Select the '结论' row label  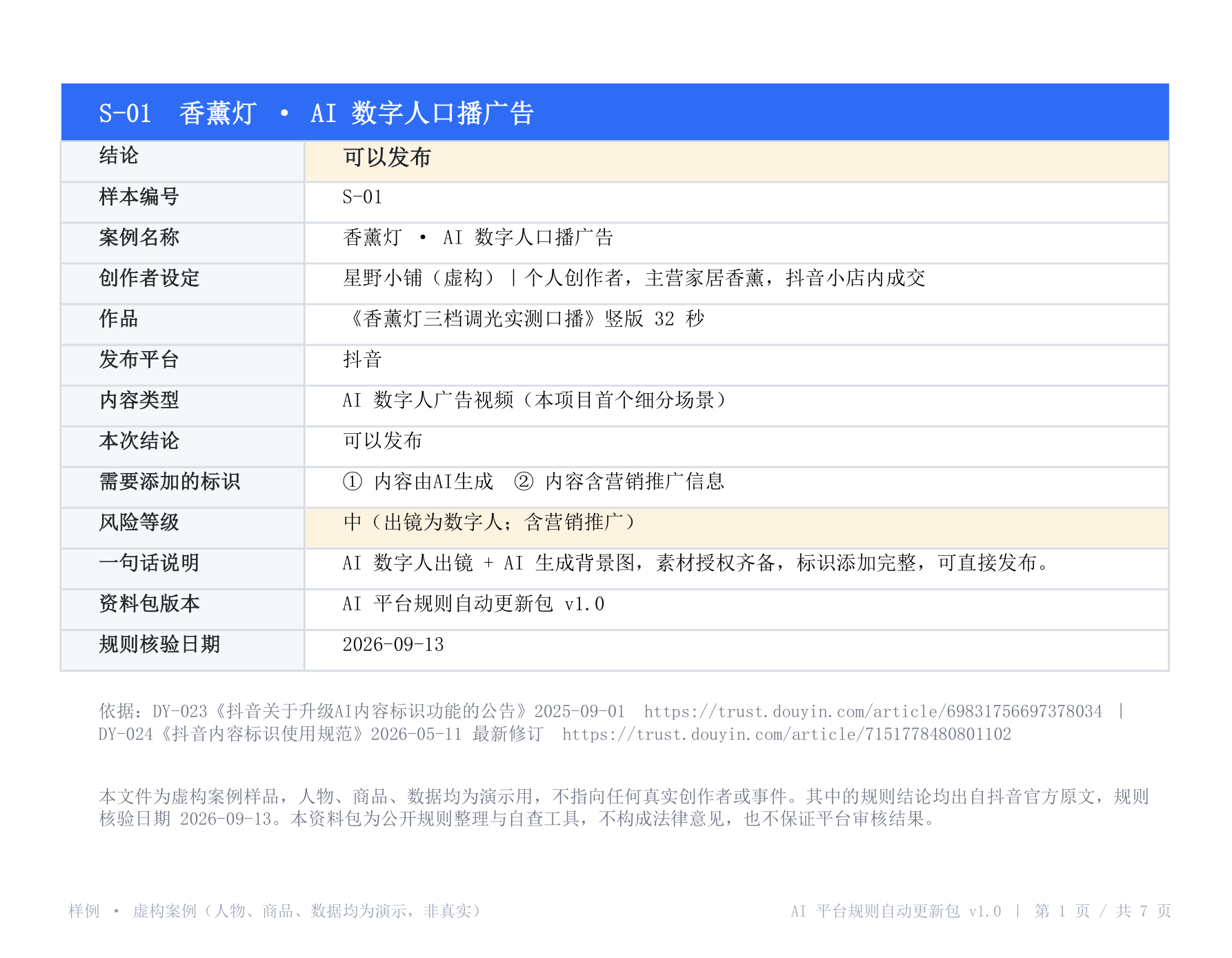(x=119, y=156)
